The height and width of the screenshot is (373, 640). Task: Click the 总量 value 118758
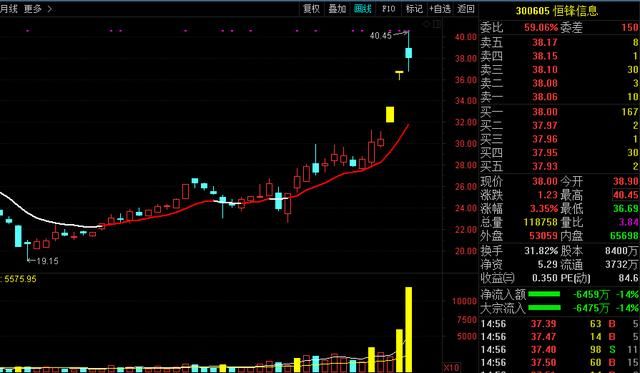(x=540, y=222)
